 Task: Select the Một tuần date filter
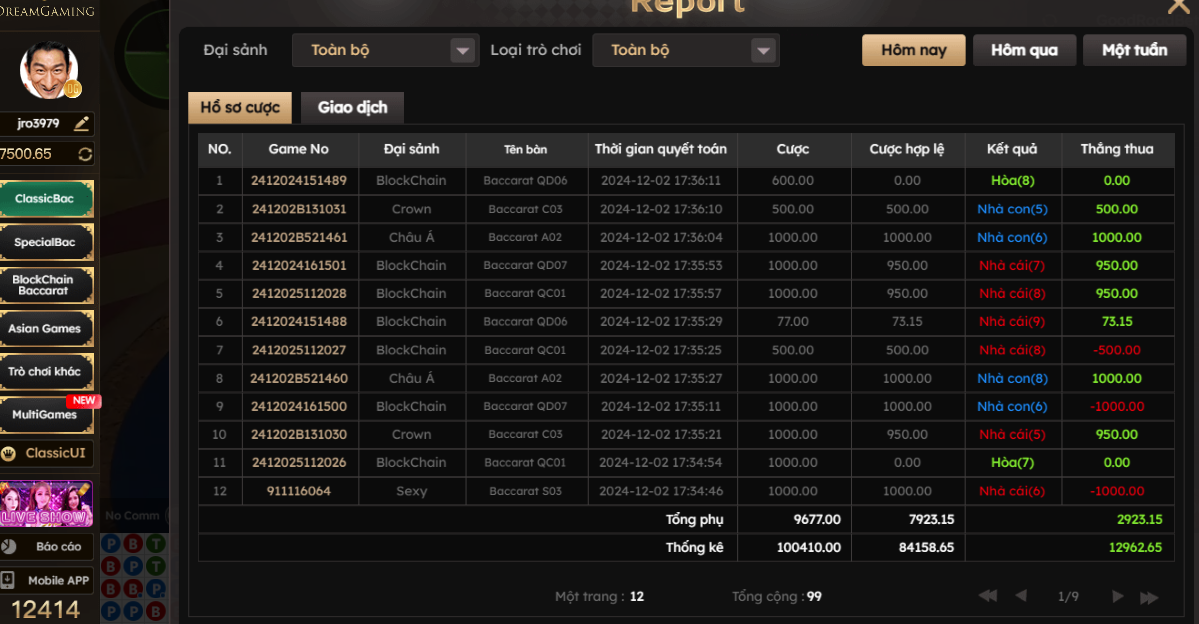[x=1134, y=50]
